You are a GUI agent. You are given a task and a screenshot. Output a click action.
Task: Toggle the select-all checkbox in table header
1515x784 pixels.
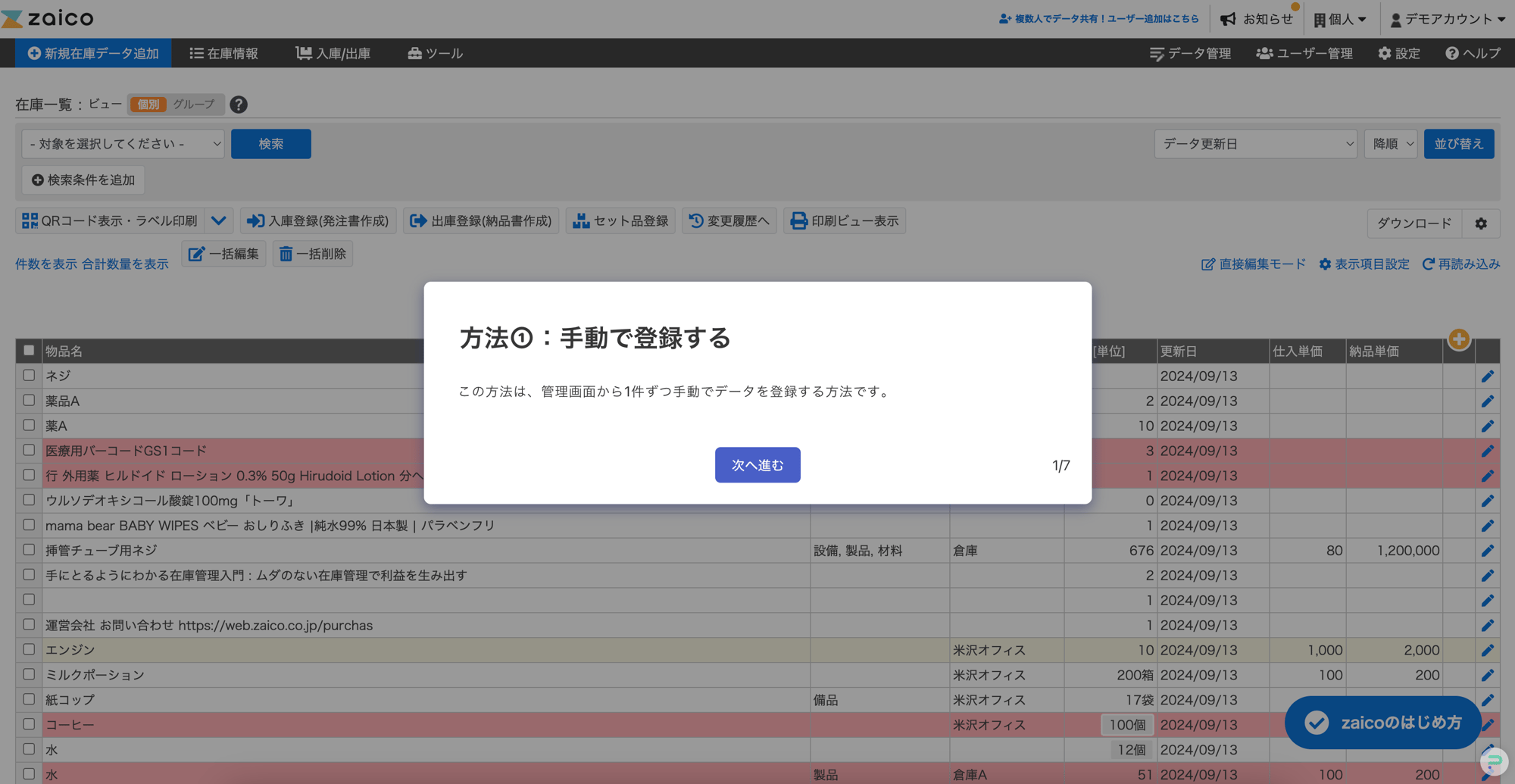pyautogui.click(x=29, y=350)
